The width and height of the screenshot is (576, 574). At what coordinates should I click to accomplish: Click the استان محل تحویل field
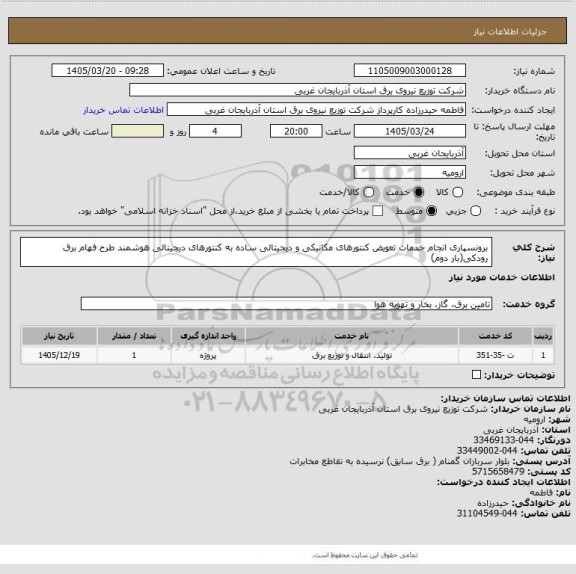coord(410,153)
